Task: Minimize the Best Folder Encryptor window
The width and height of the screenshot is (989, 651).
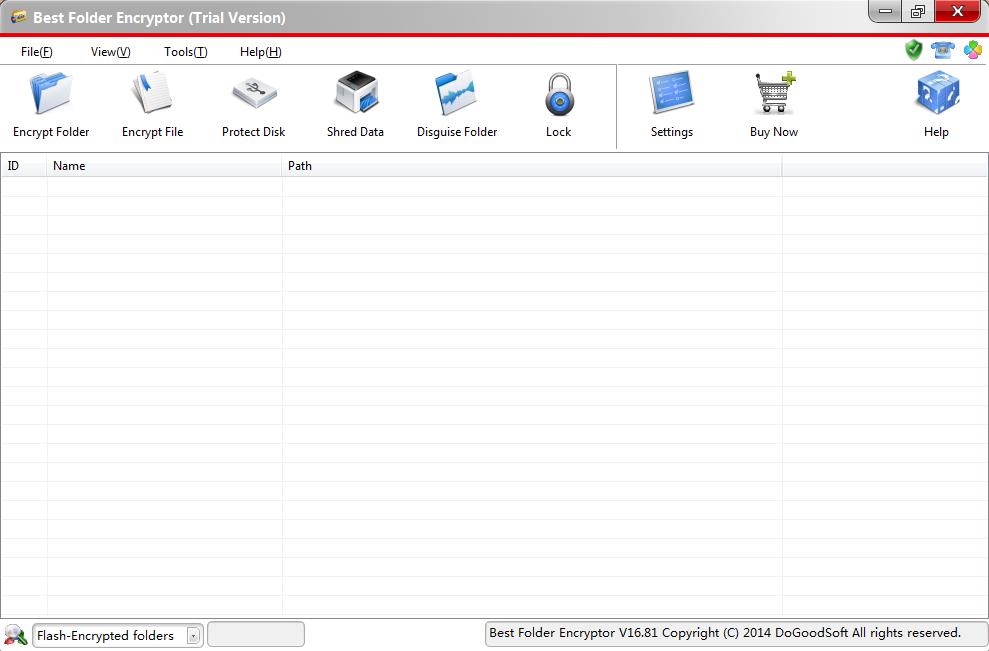Action: [x=886, y=11]
